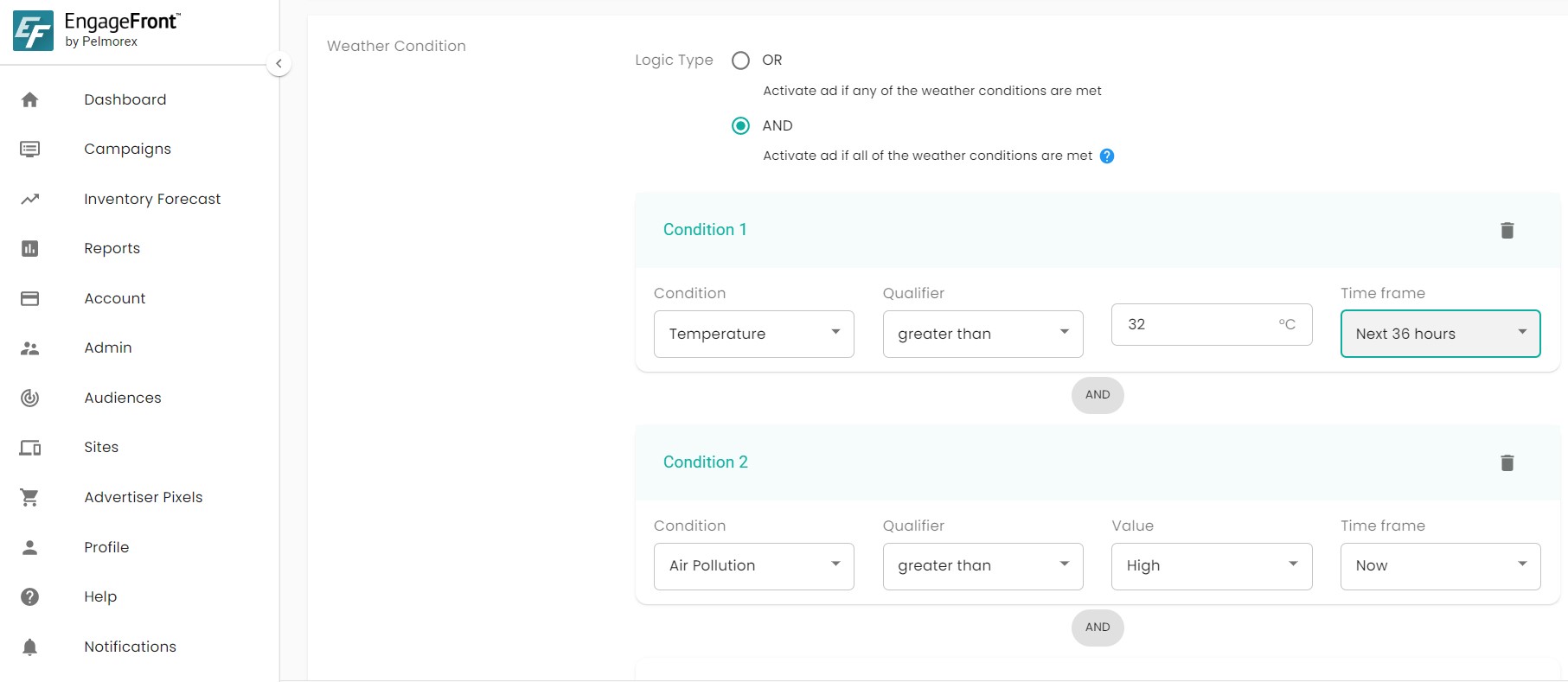
Task: Open Condition 1 Temperature dropdown
Action: point(754,334)
